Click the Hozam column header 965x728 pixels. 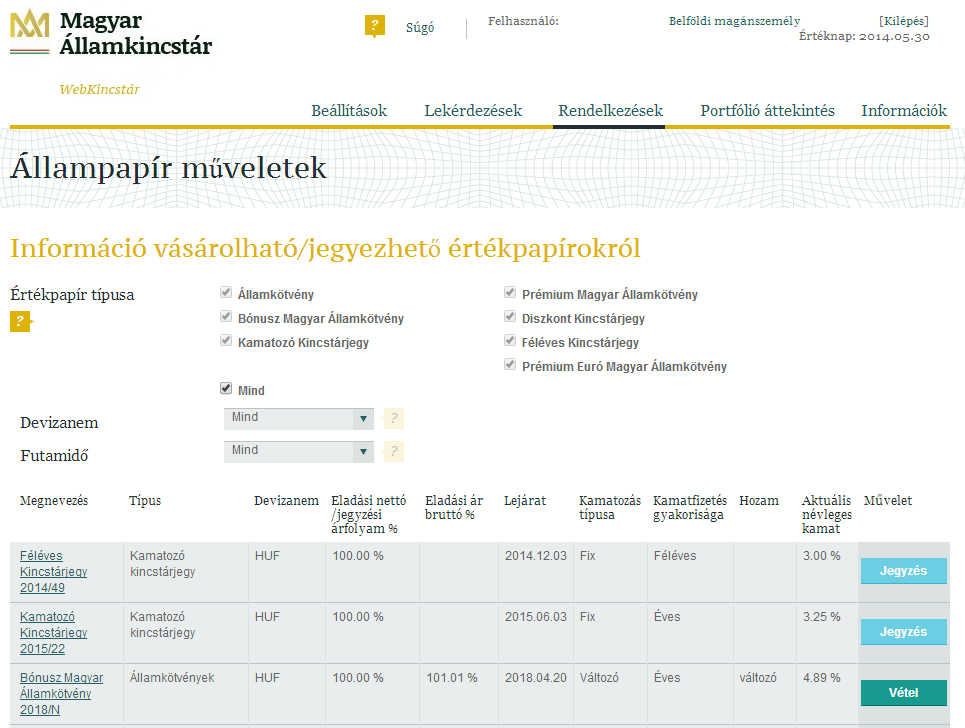(x=759, y=501)
